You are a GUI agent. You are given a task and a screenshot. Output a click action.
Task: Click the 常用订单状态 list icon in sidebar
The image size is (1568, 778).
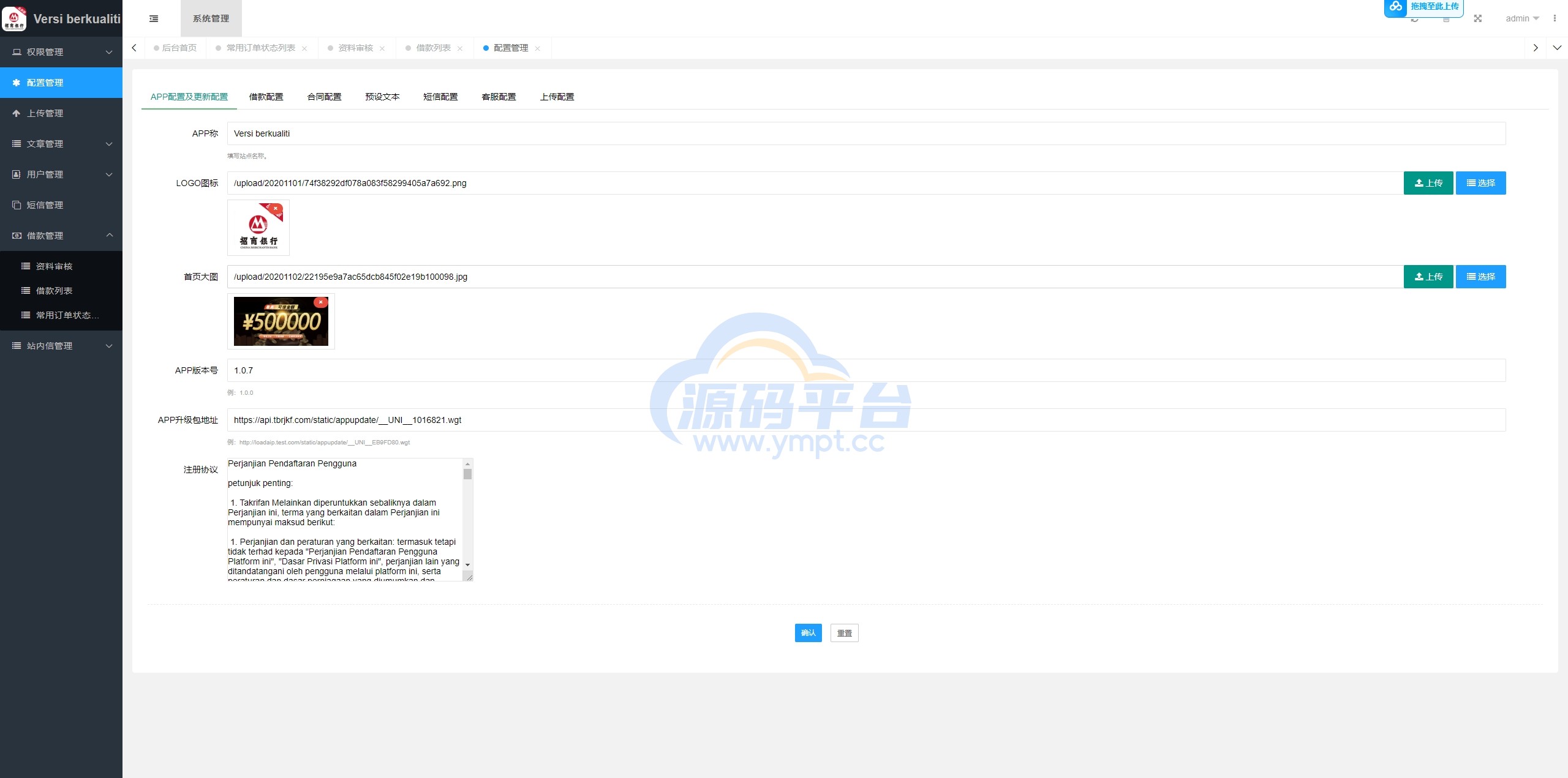pyautogui.click(x=26, y=315)
